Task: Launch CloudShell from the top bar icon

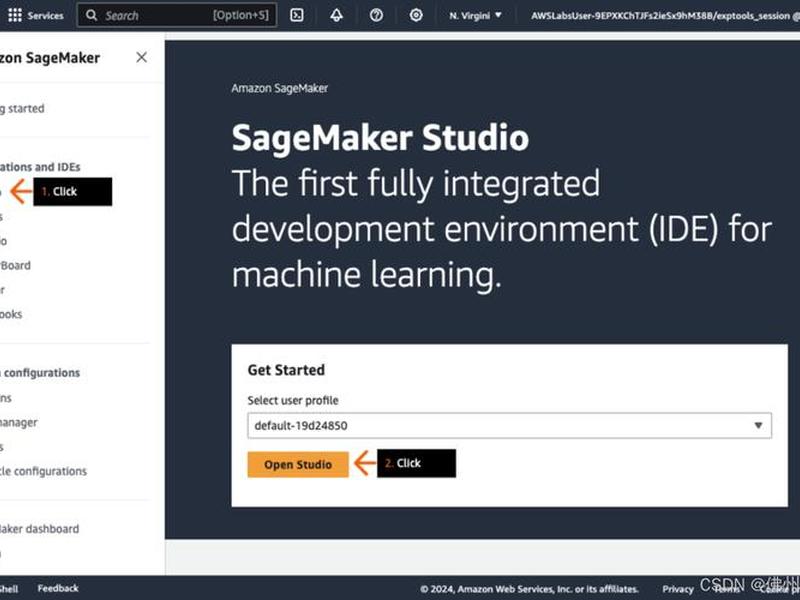Action: tap(296, 15)
